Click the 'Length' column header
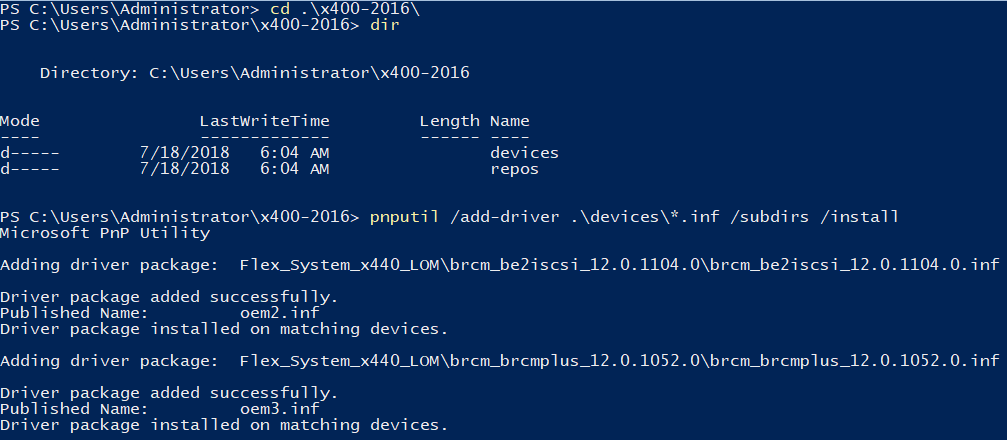The width and height of the screenshot is (1007, 440). (x=449, y=121)
